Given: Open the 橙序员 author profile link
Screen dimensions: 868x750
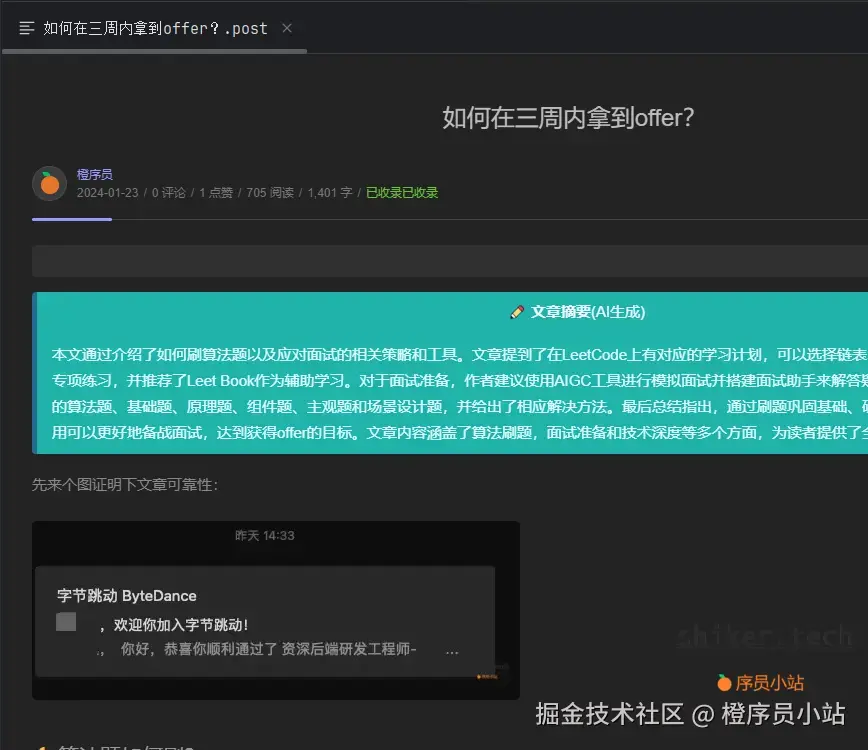Looking at the screenshot, I should tap(95, 173).
